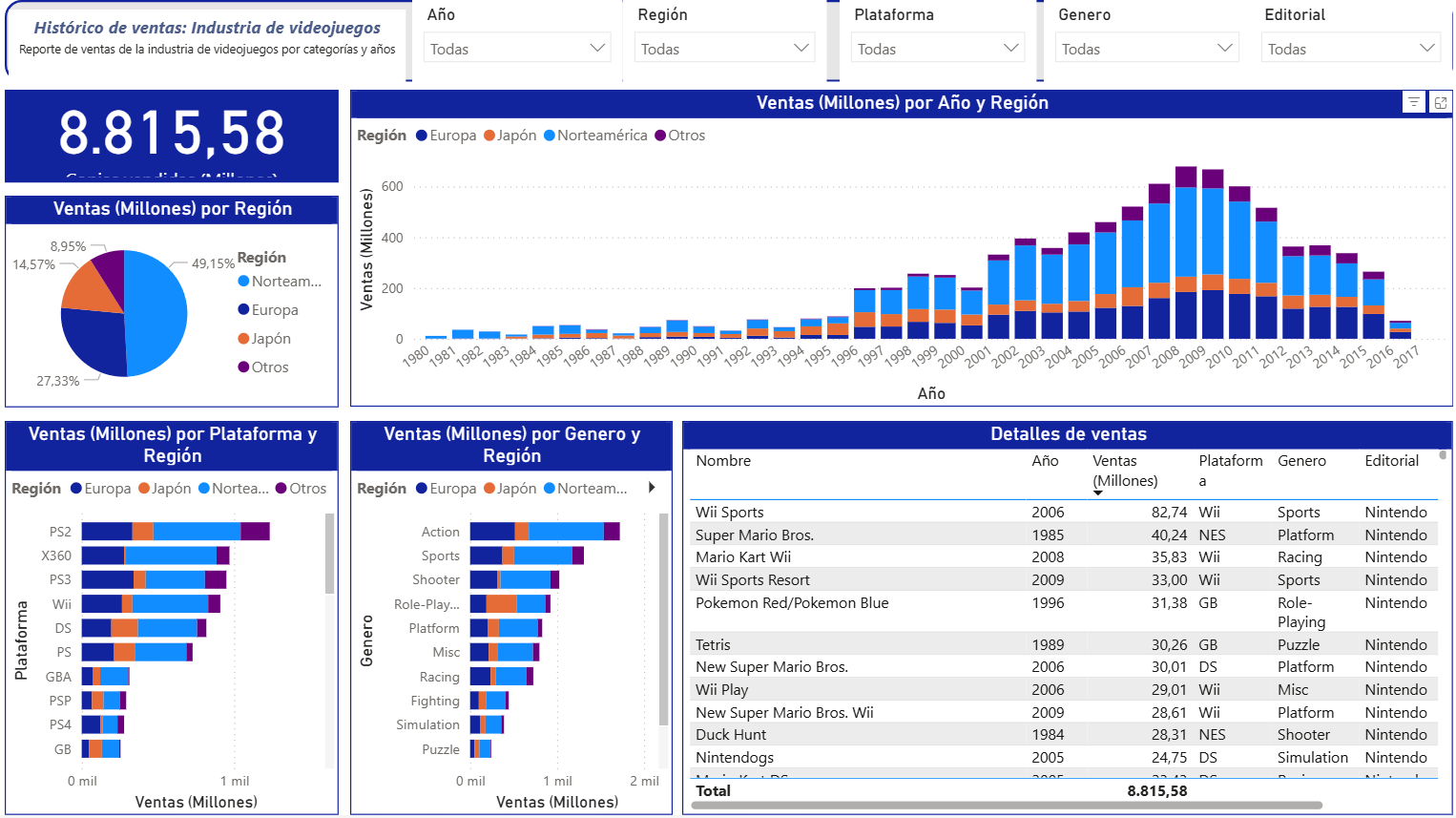Select the Wii Sports Resort row in the table
The height and width of the screenshot is (818, 1456).
point(753,580)
